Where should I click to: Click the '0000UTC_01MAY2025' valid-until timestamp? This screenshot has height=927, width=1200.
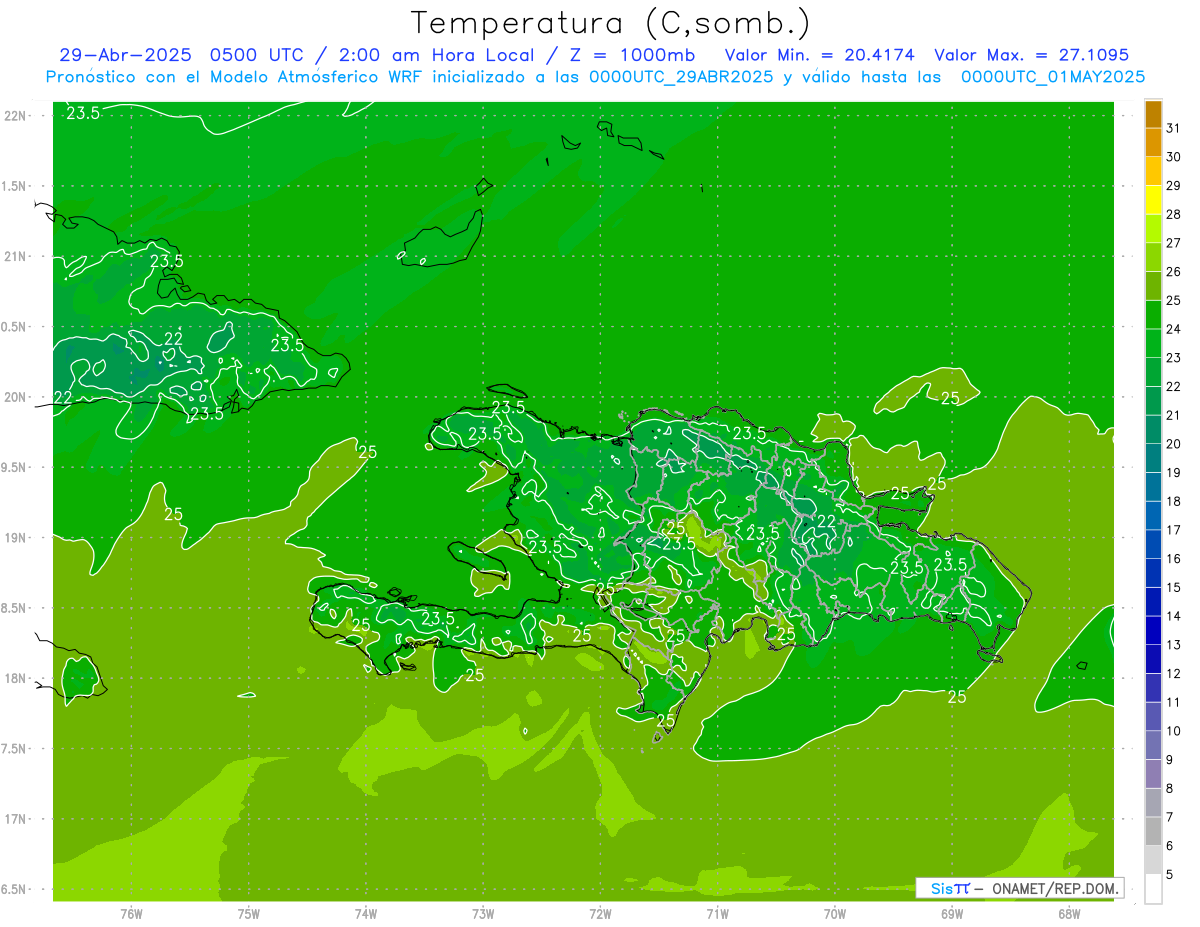(x=1052, y=77)
